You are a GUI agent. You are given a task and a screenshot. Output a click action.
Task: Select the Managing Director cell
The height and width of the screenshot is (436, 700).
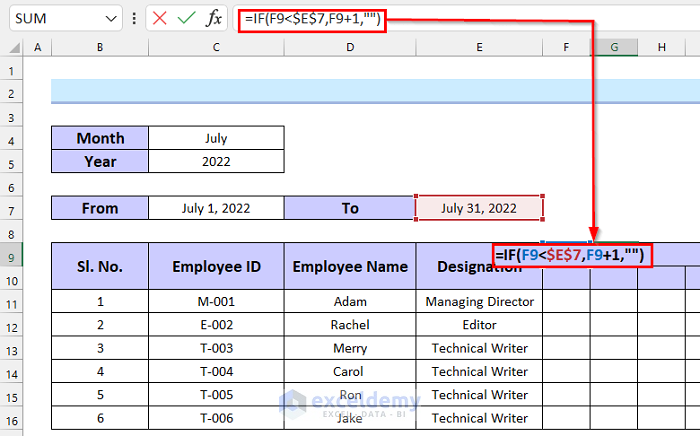(479, 301)
